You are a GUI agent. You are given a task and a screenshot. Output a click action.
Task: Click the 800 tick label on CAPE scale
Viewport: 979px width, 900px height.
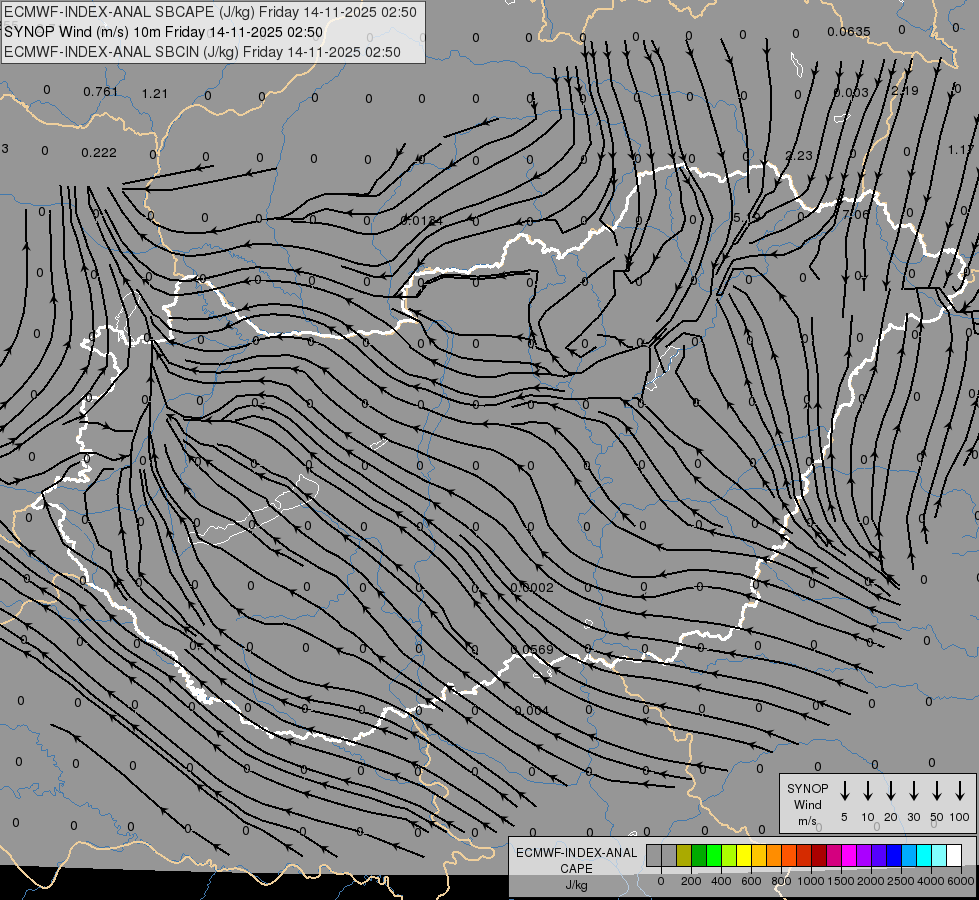click(x=781, y=881)
